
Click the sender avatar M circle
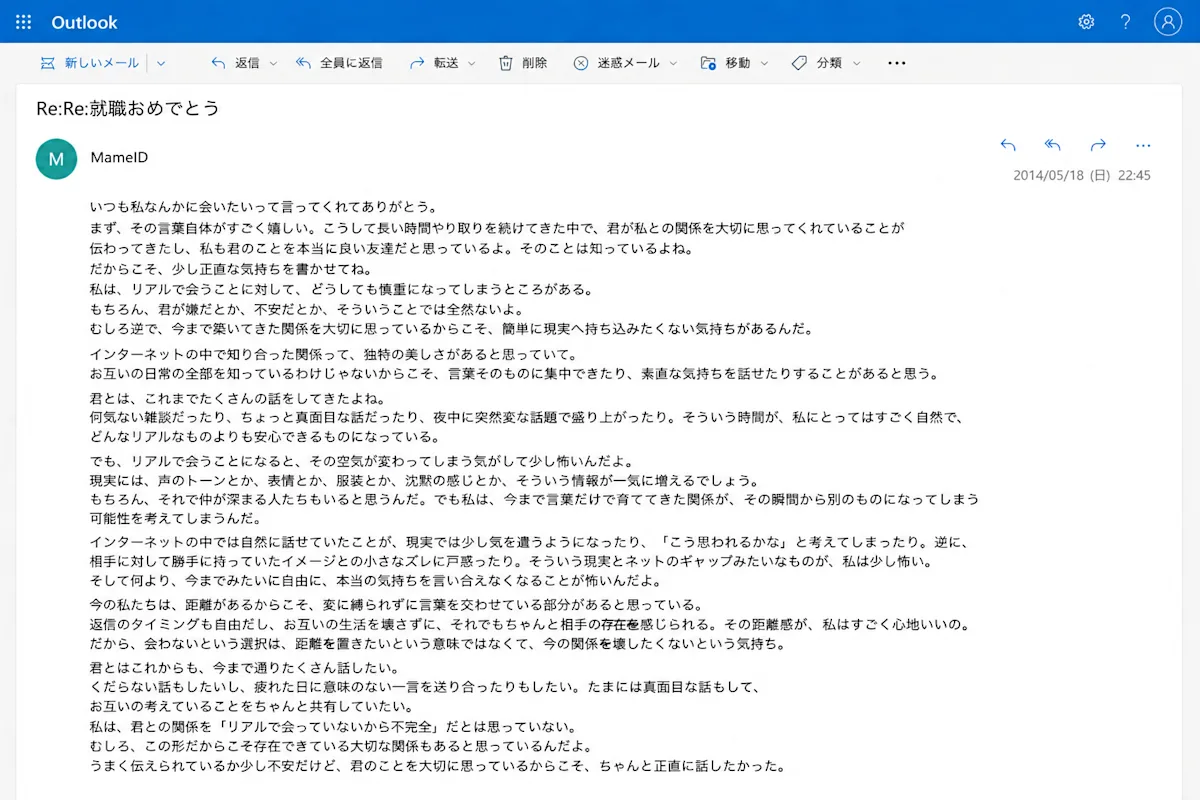(56, 158)
